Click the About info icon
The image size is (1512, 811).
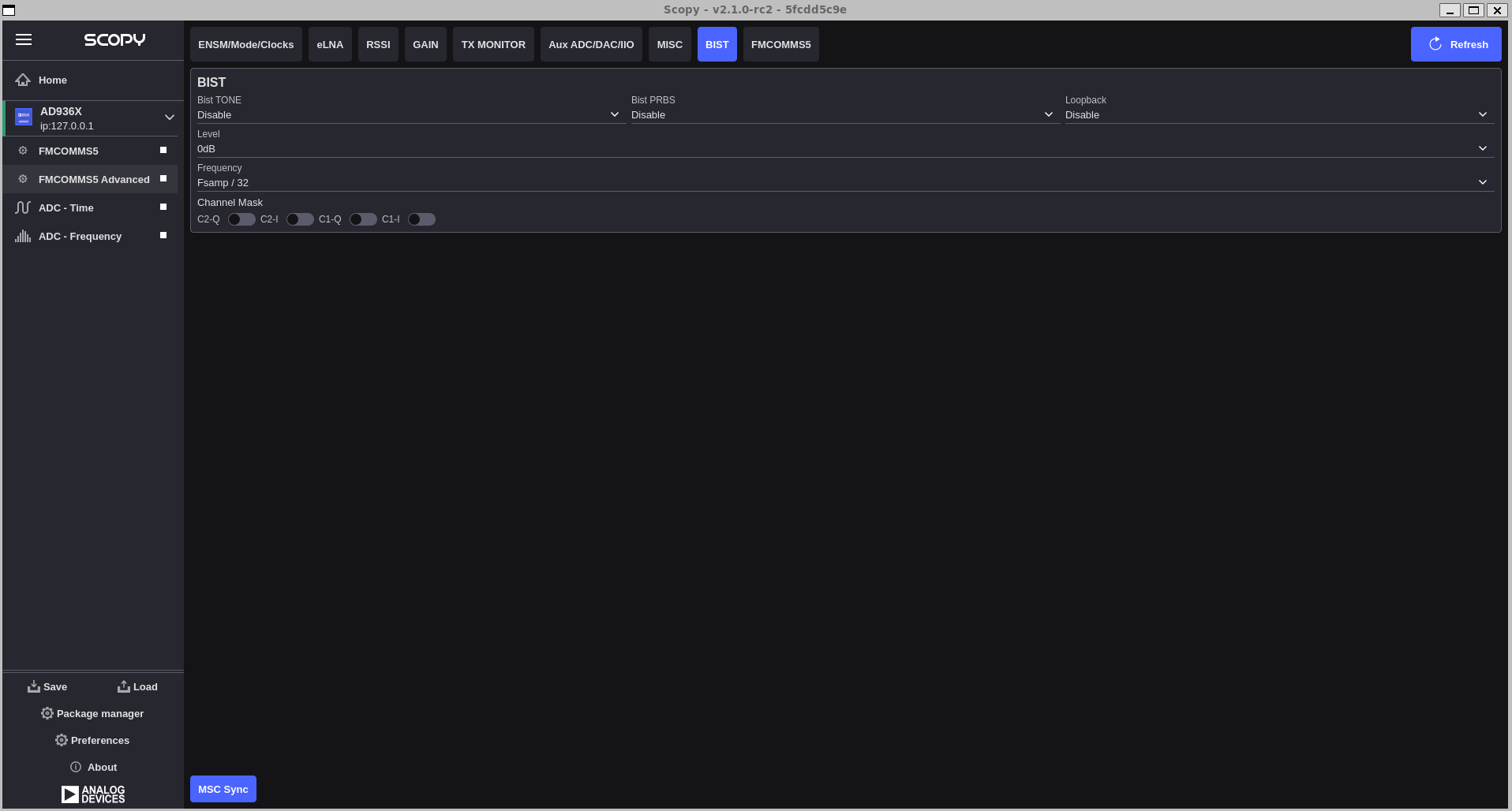point(76,767)
